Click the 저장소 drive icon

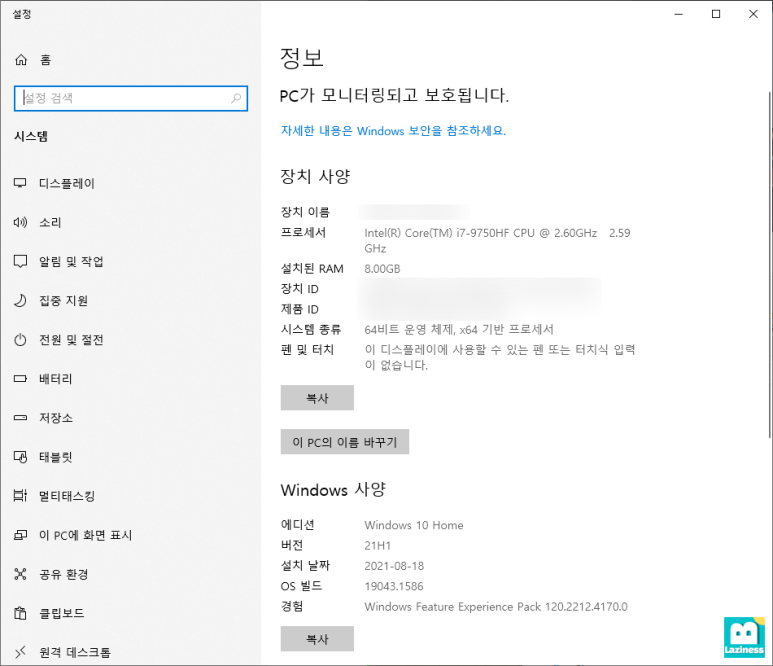point(20,418)
